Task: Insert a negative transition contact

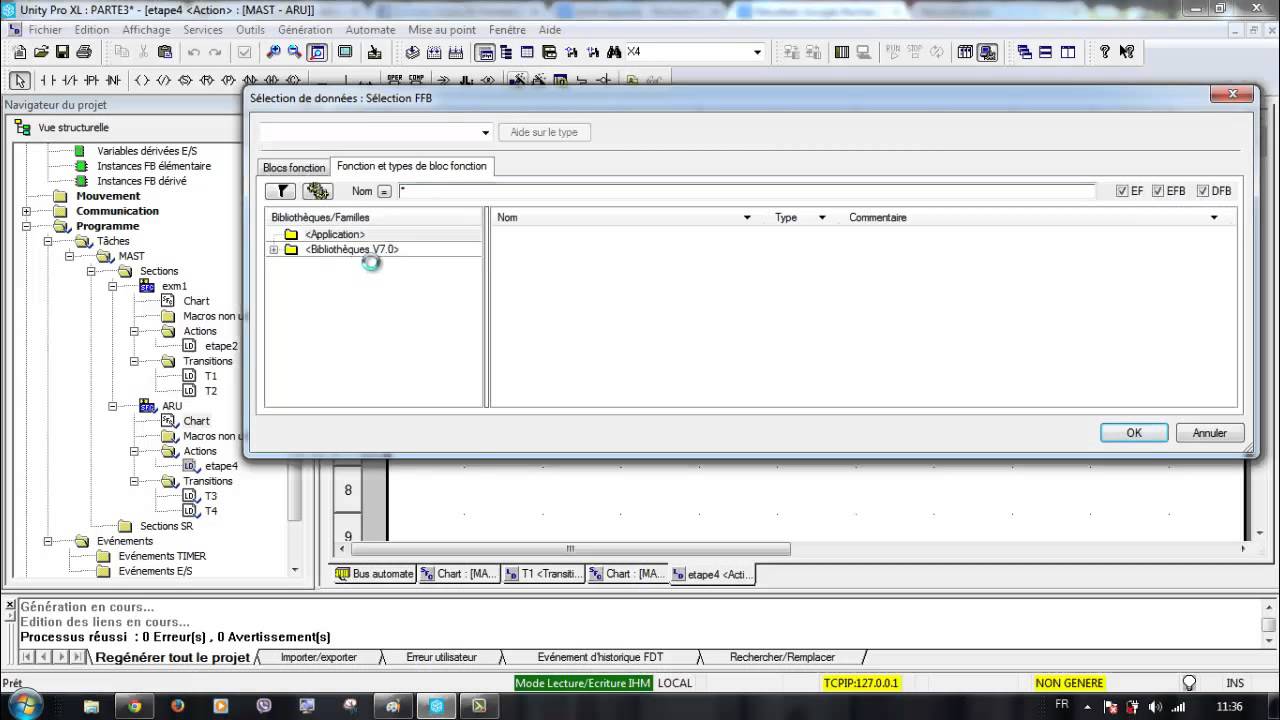Action: tap(113, 80)
